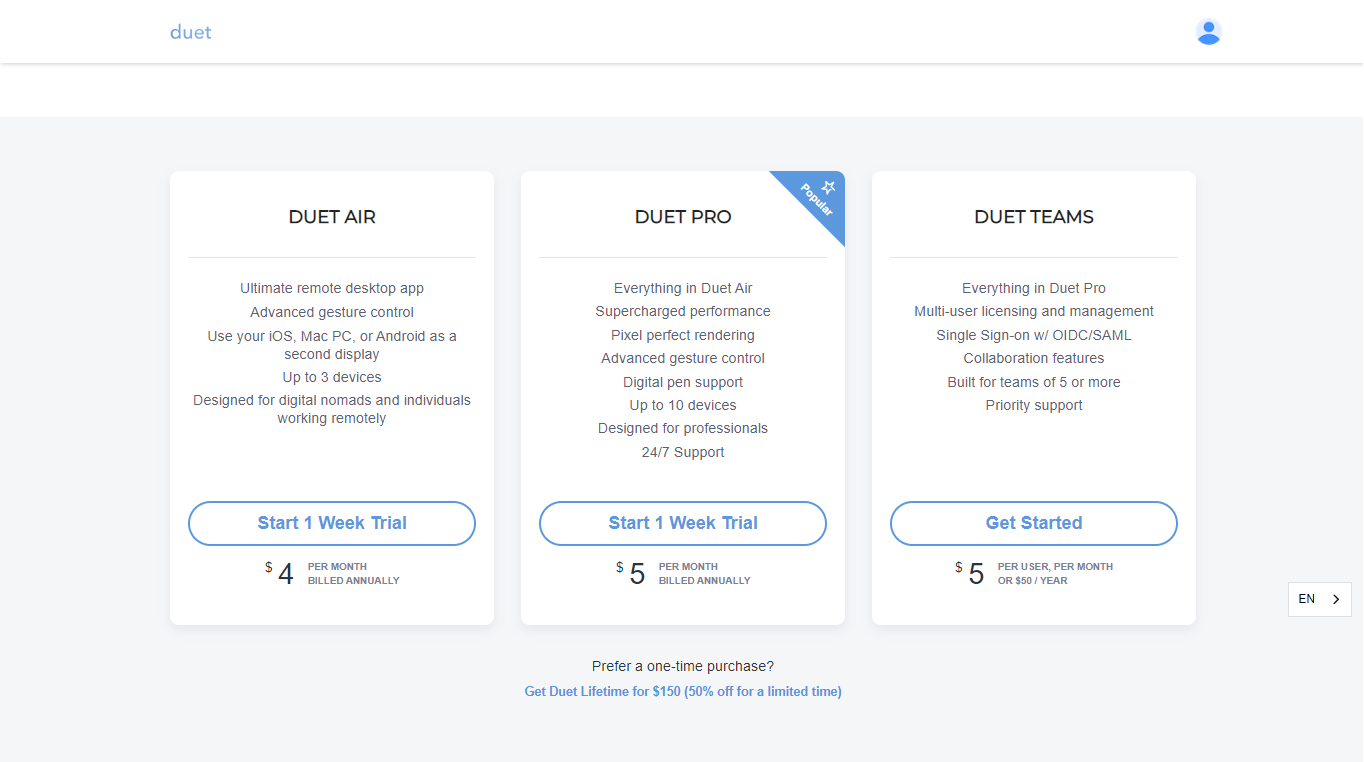The height and width of the screenshot is (762, 1364).
Task: Click Get Started for Duet Teams
Action: point(1034,523)
